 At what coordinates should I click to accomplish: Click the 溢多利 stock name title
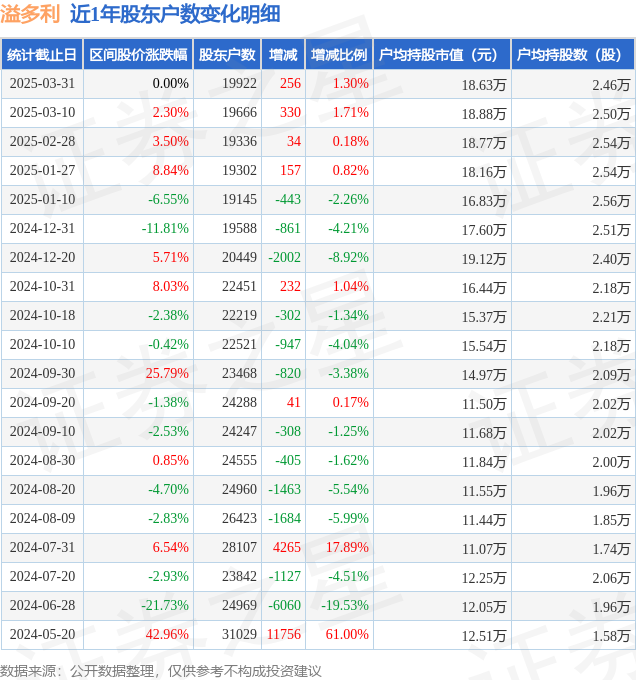click(x=30, y=14)
